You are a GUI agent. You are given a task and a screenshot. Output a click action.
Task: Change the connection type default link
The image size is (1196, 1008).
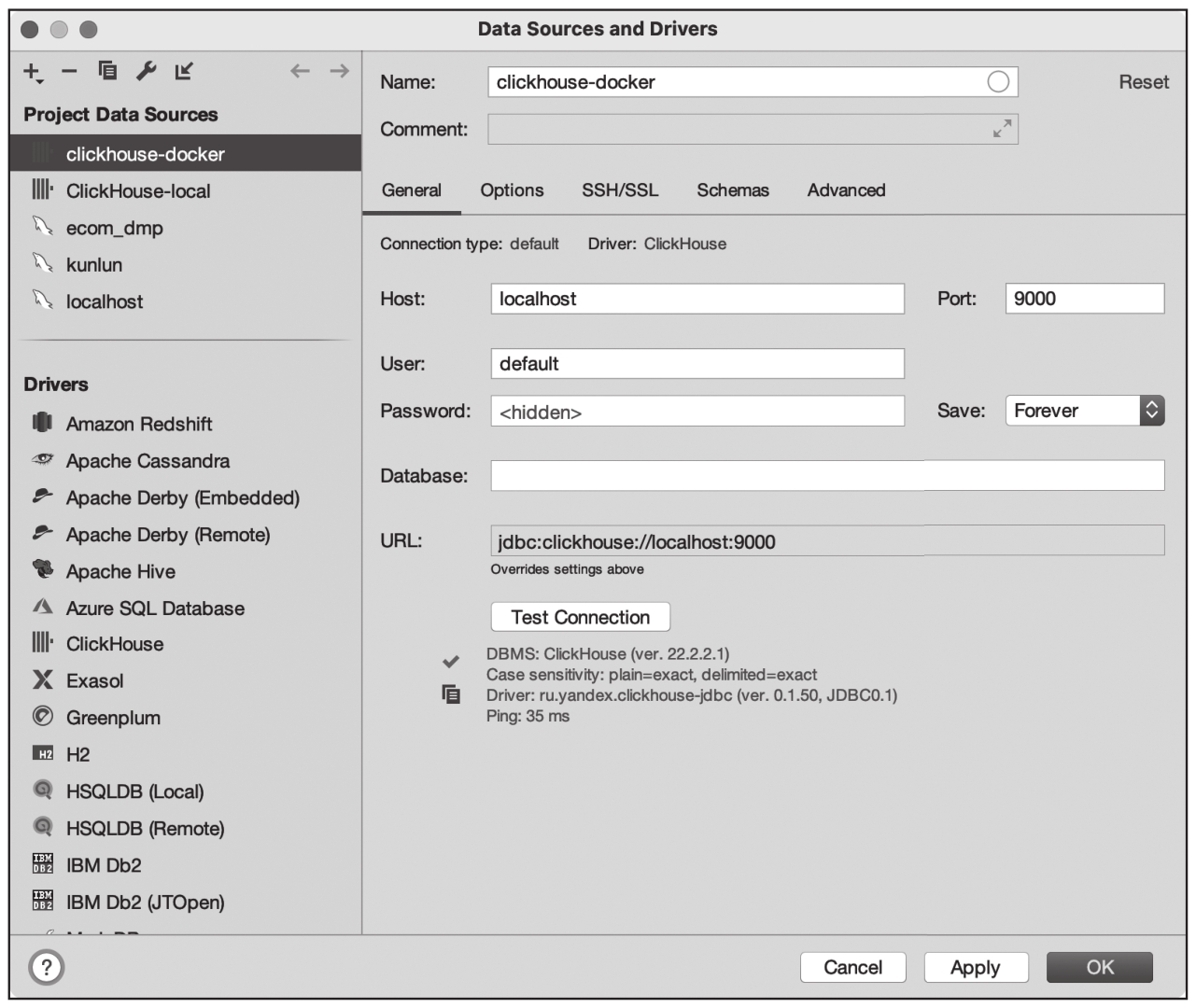coord(534,244)
